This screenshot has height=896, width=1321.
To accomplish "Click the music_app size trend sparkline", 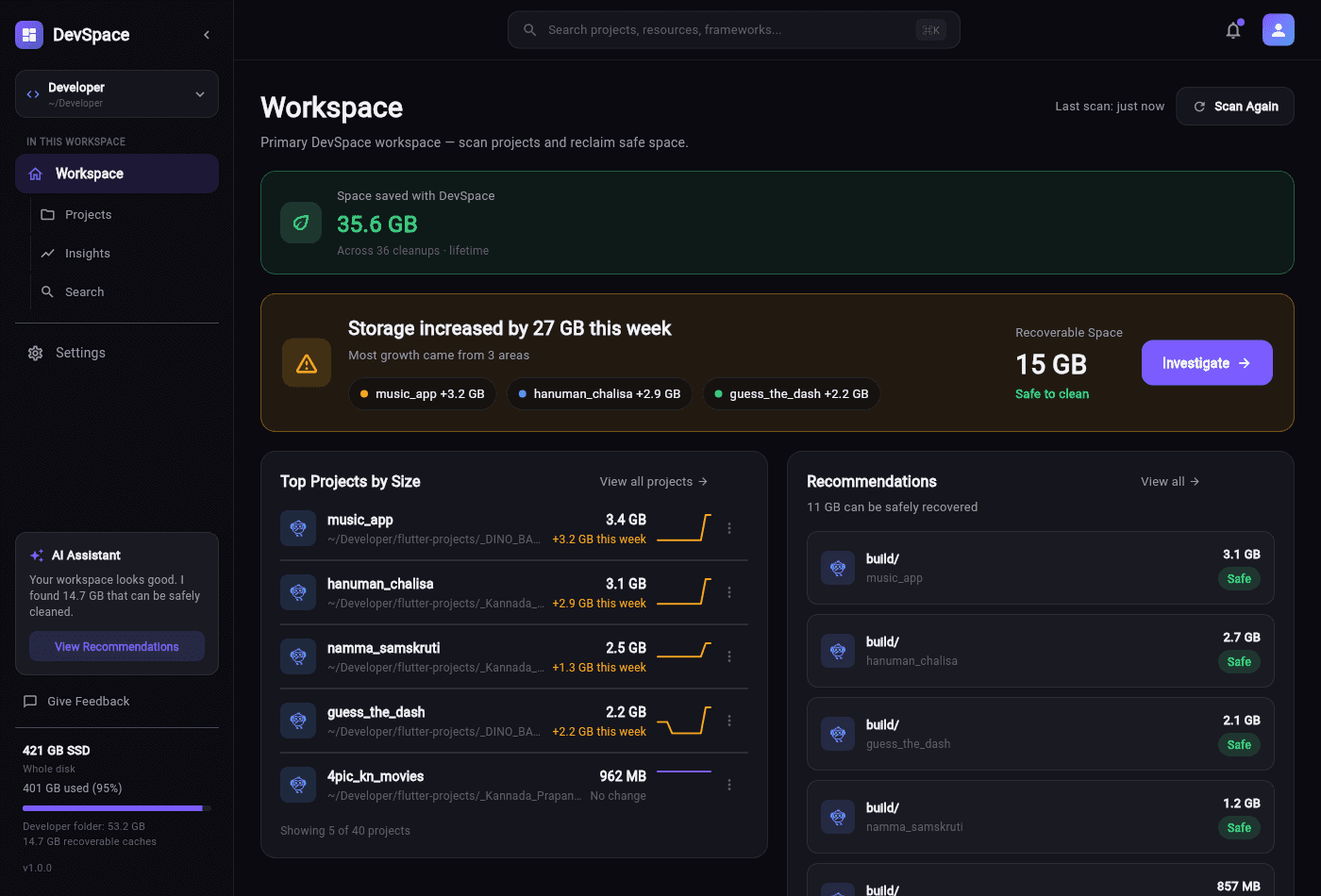I will [684, 528].
